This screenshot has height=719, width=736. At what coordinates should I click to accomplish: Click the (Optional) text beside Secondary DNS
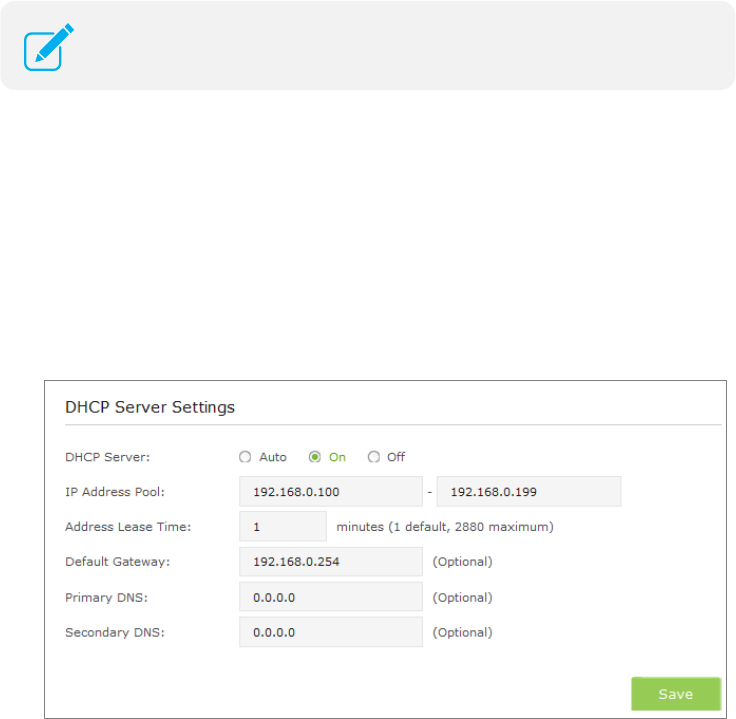(x=462, y=633)
